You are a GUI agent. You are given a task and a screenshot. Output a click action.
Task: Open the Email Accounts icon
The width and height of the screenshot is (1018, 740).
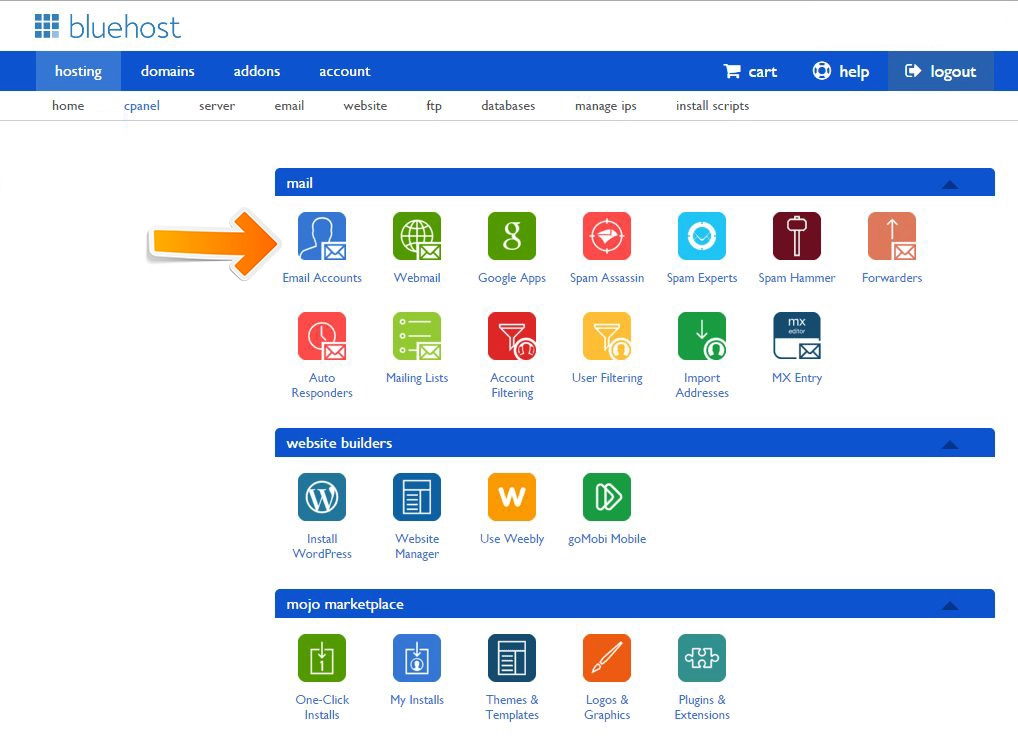coord(322,236)
